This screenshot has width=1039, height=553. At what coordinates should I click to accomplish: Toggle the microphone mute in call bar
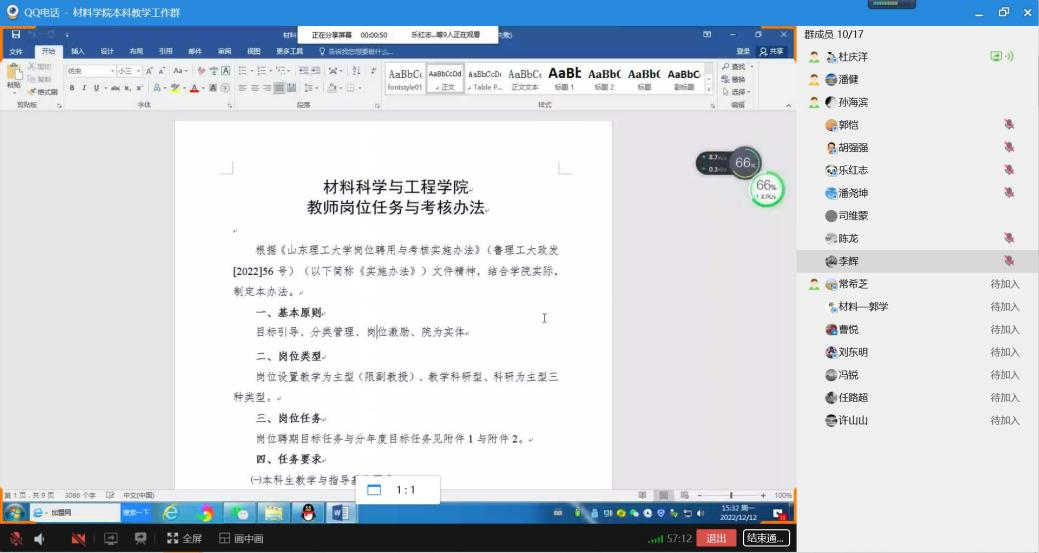(x=15, y=539)
